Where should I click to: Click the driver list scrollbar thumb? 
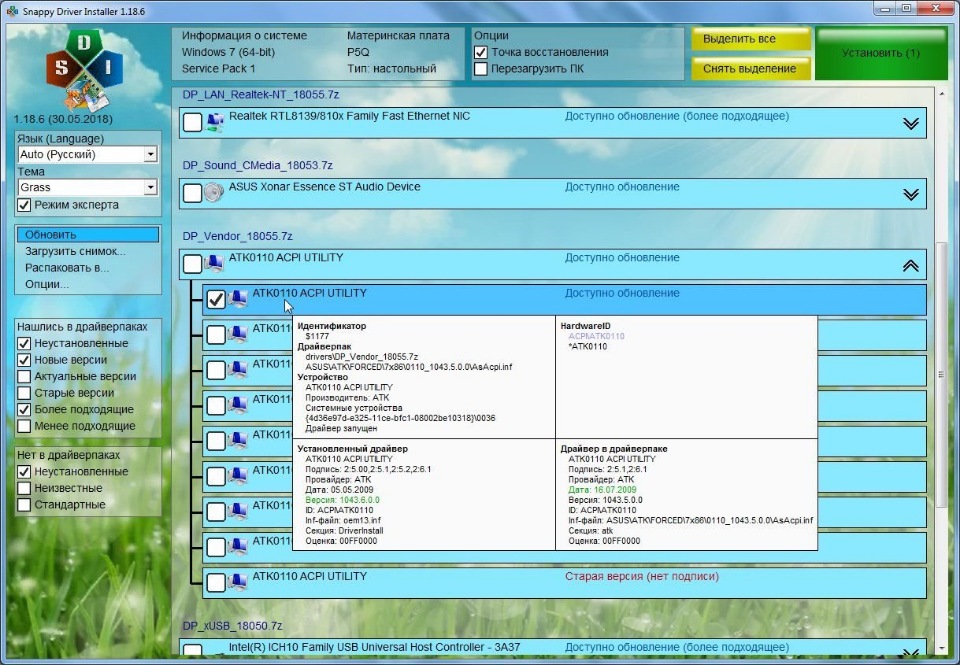(942, 375)
